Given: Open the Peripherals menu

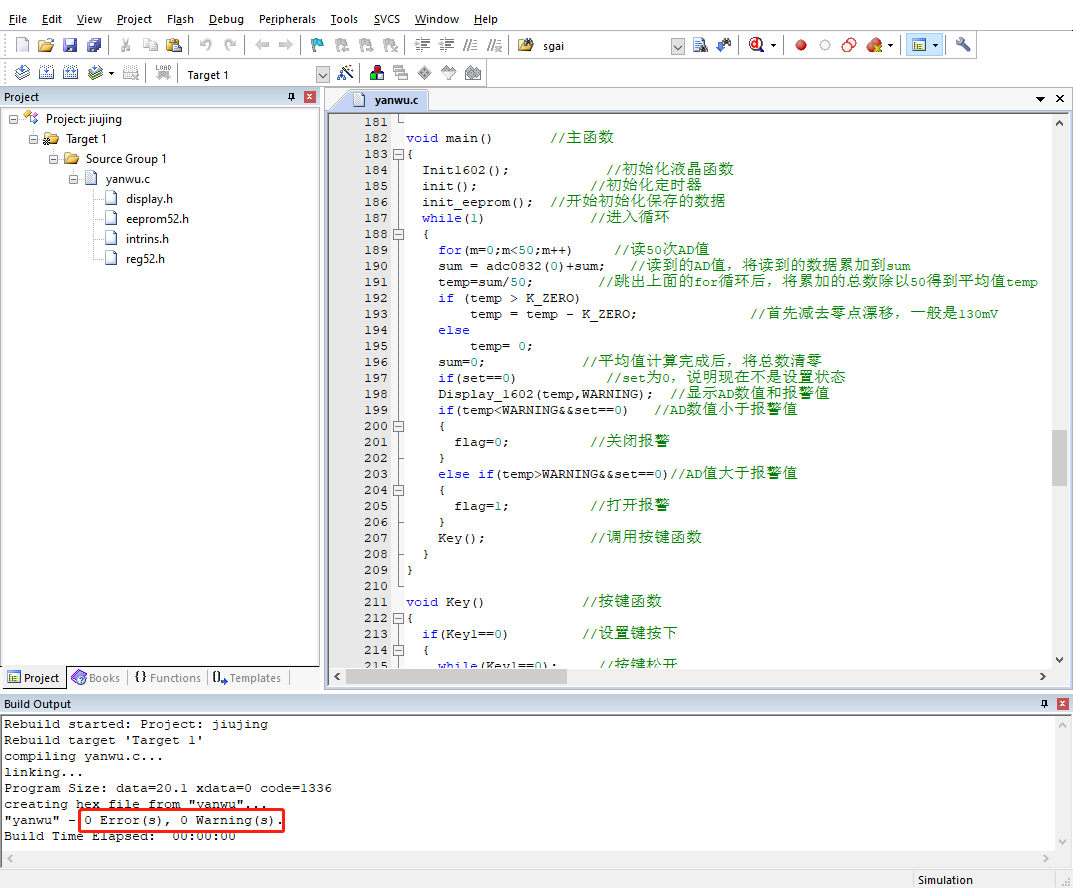Looking at the screenshot, I should [287, 19].
